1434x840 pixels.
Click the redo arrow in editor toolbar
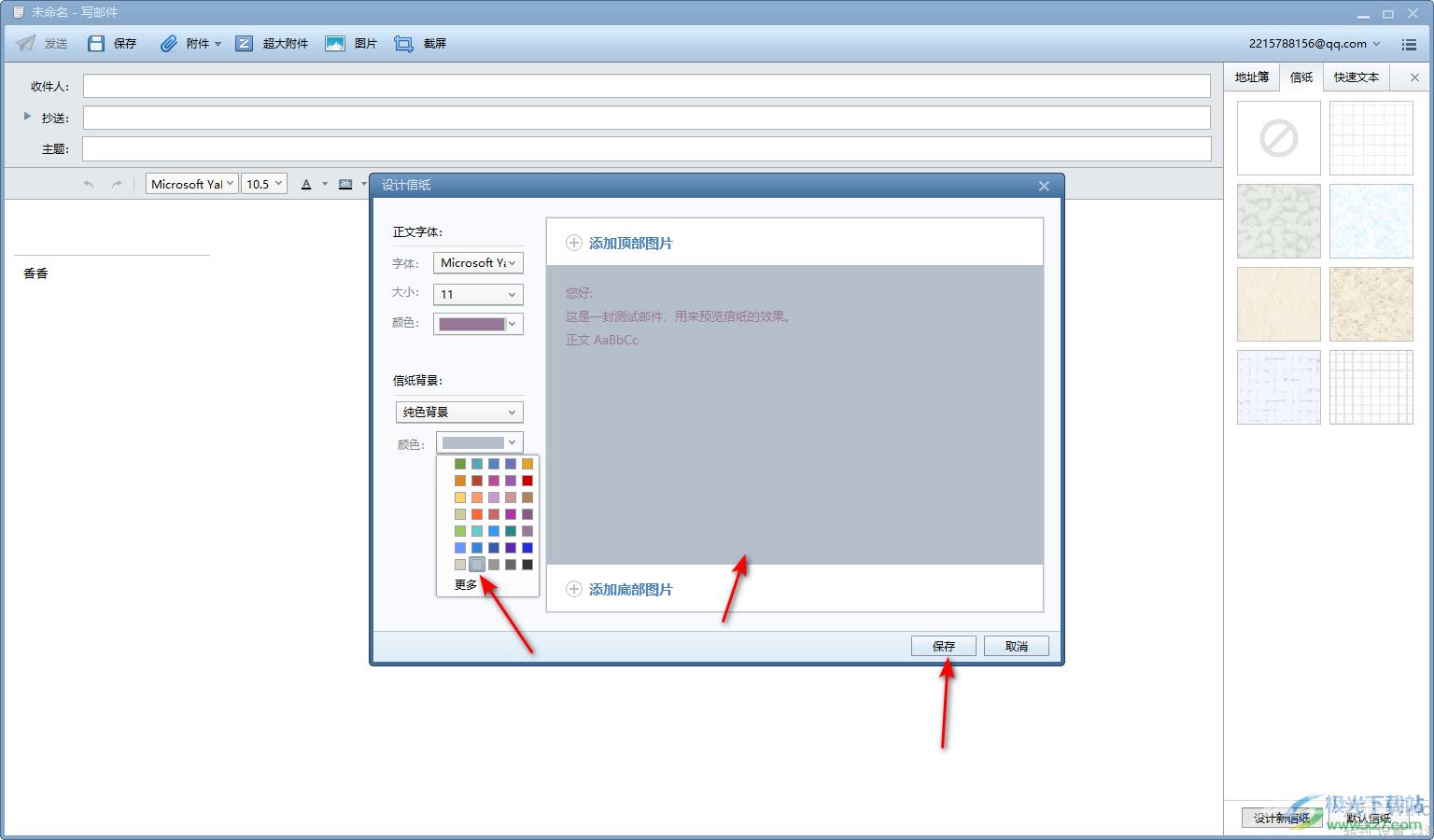pos(117,184)
